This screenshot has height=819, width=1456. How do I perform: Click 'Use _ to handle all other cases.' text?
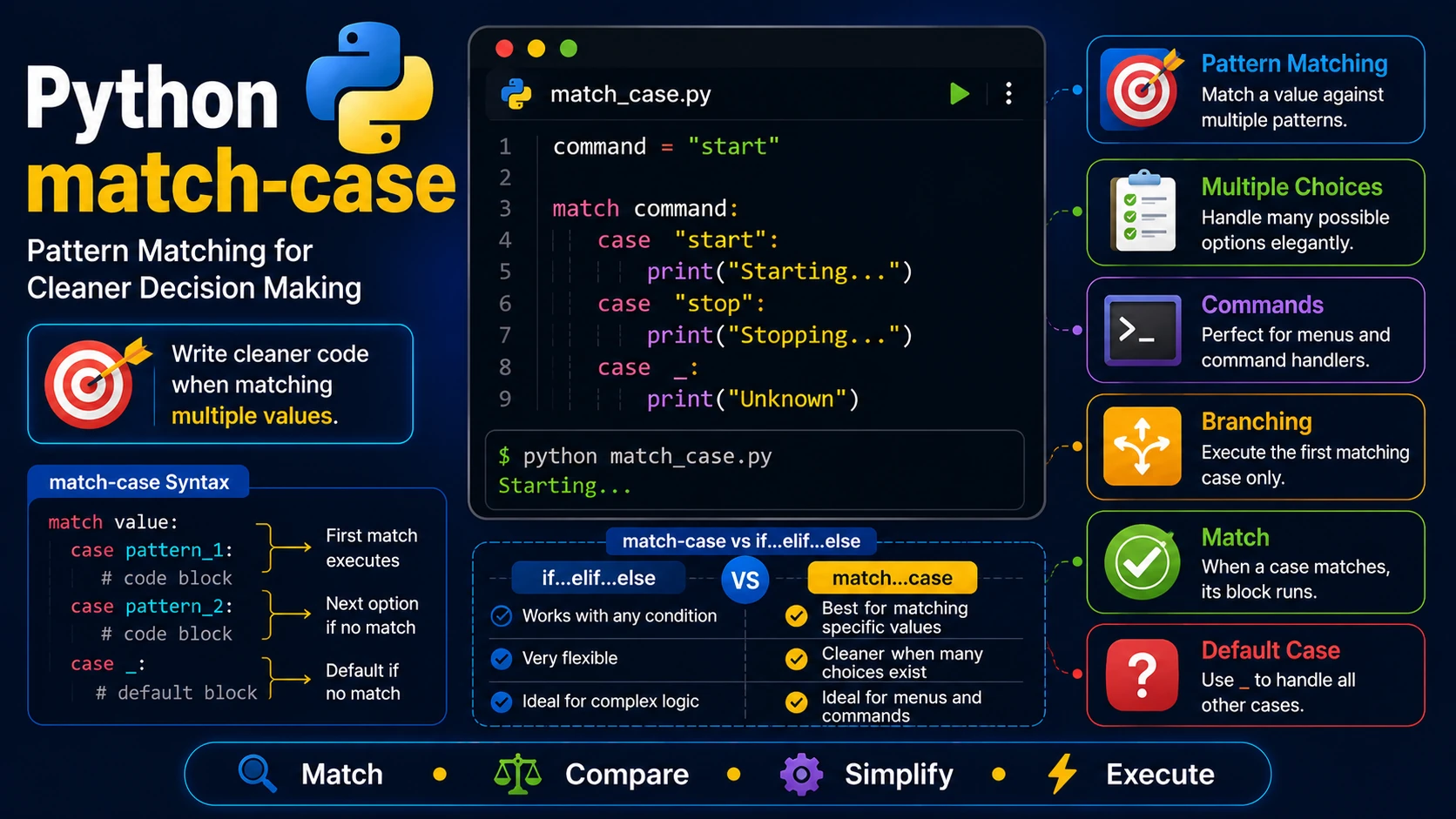pos(1277,692)
